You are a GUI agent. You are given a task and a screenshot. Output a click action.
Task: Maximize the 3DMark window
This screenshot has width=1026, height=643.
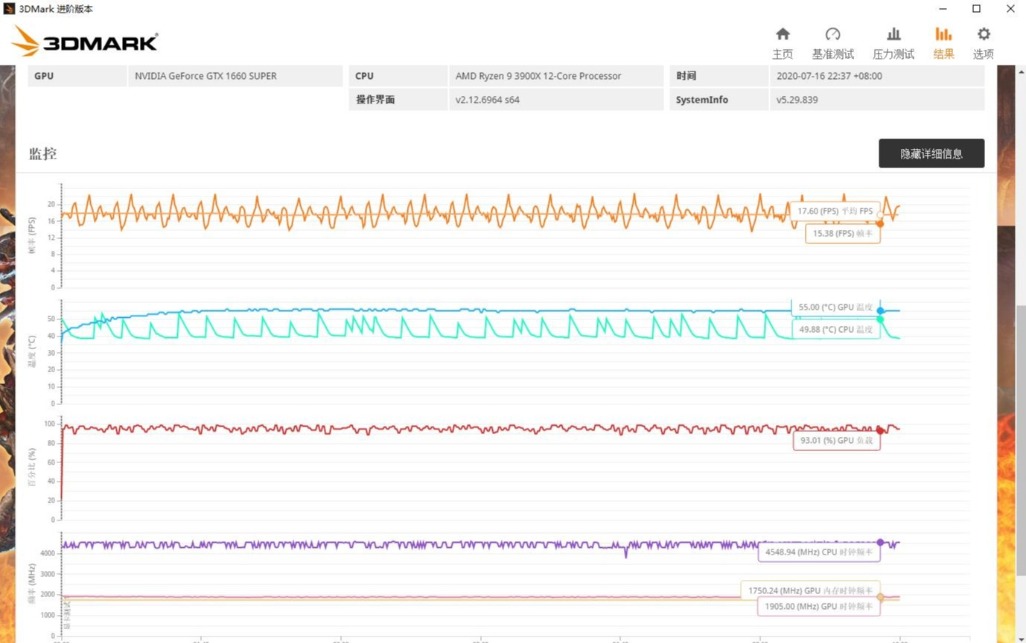[977, 9]
